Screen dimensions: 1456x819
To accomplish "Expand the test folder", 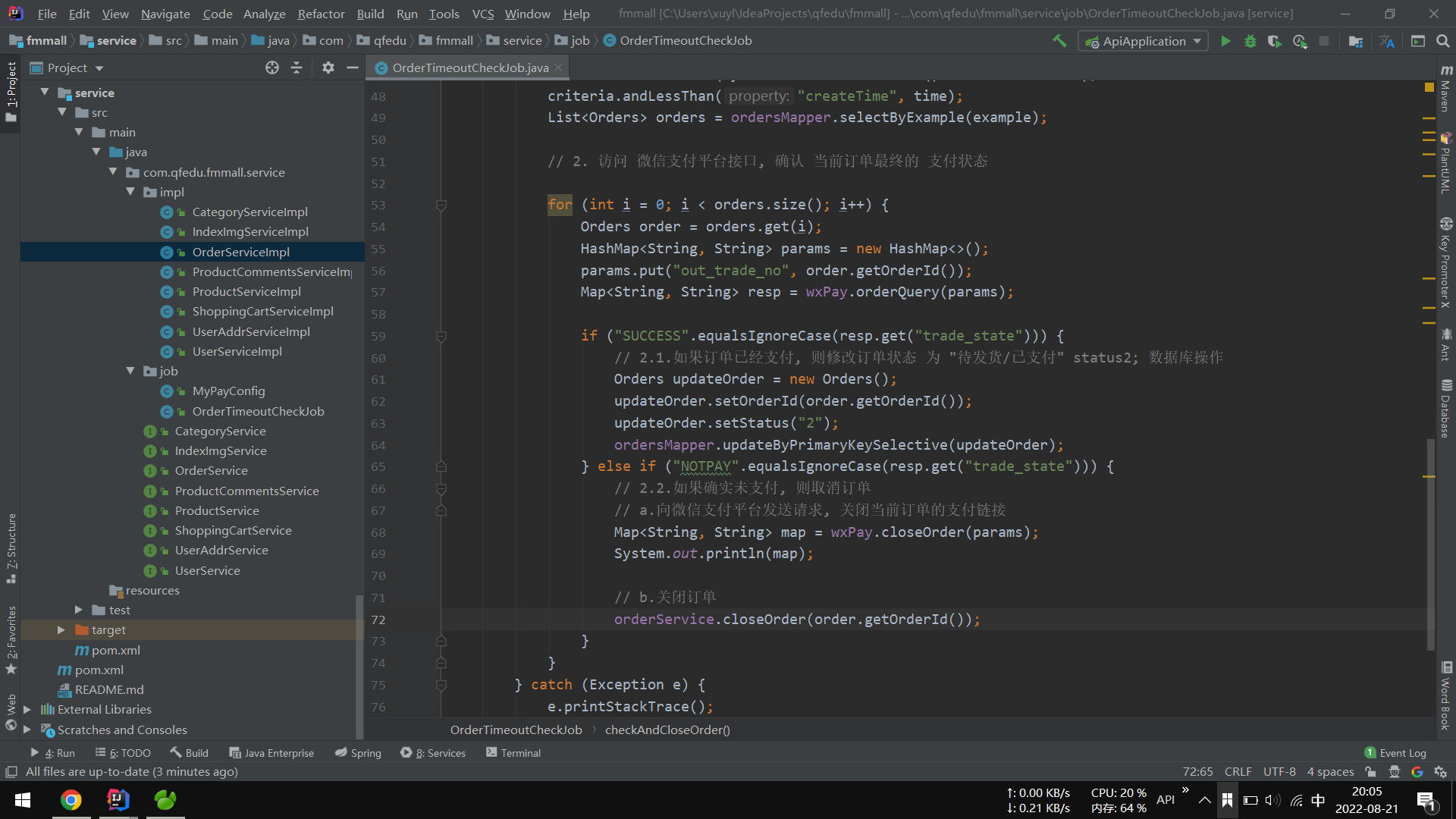I will coord(79,610).
